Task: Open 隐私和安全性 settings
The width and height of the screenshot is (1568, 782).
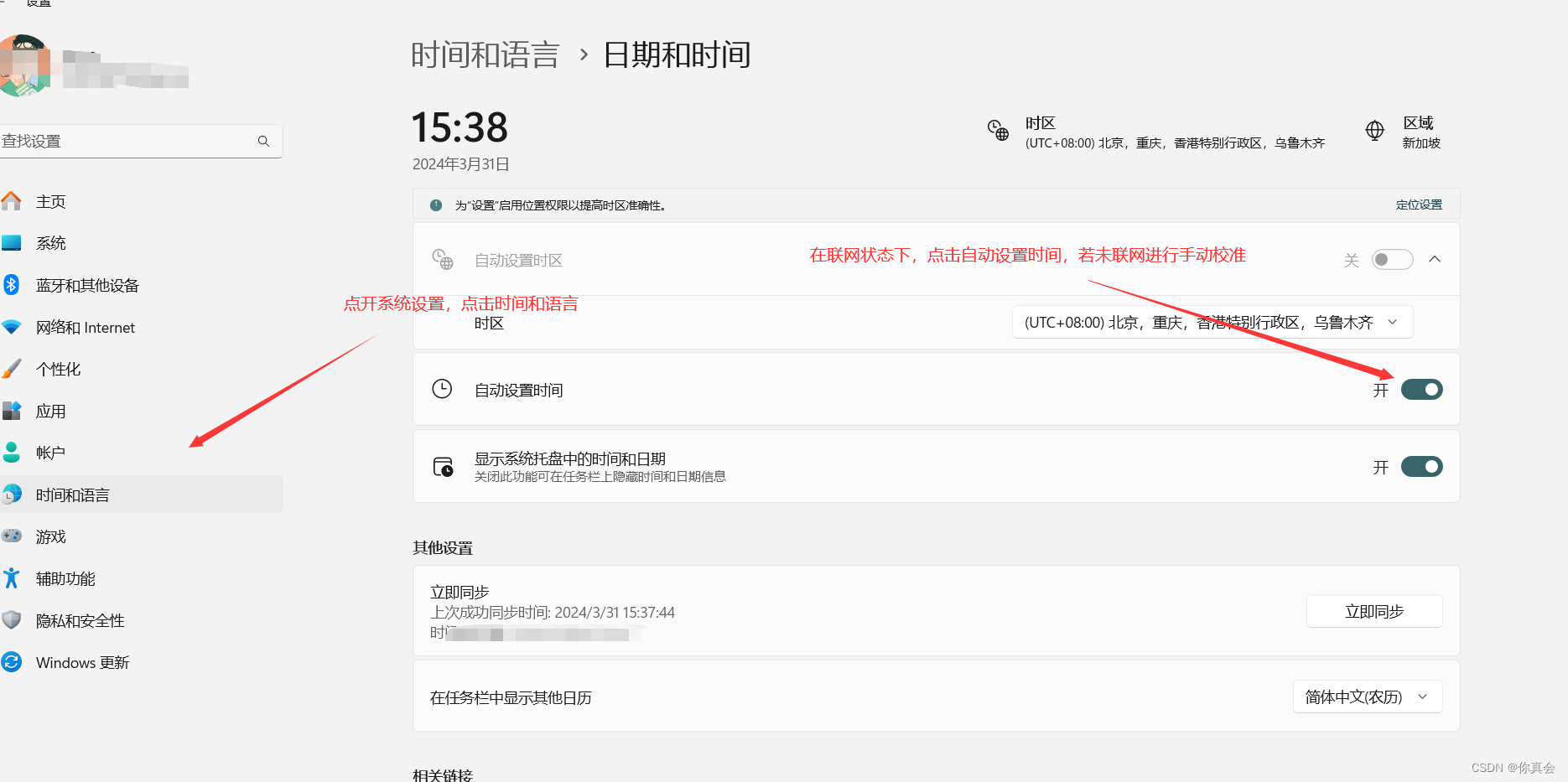Action: [141, 620]
